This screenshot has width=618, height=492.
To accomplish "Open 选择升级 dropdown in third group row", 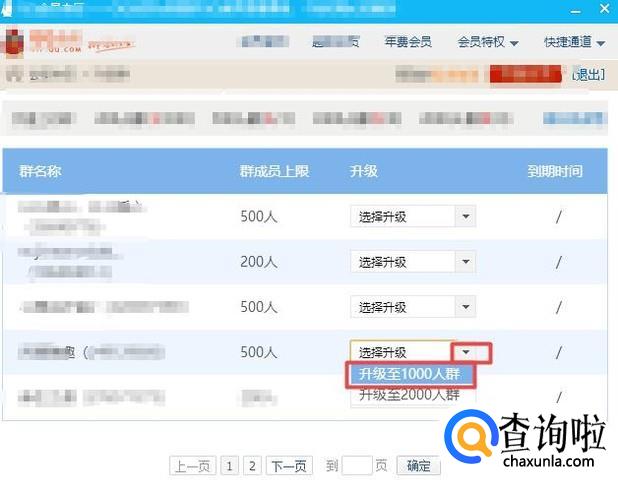I will 412,307.
